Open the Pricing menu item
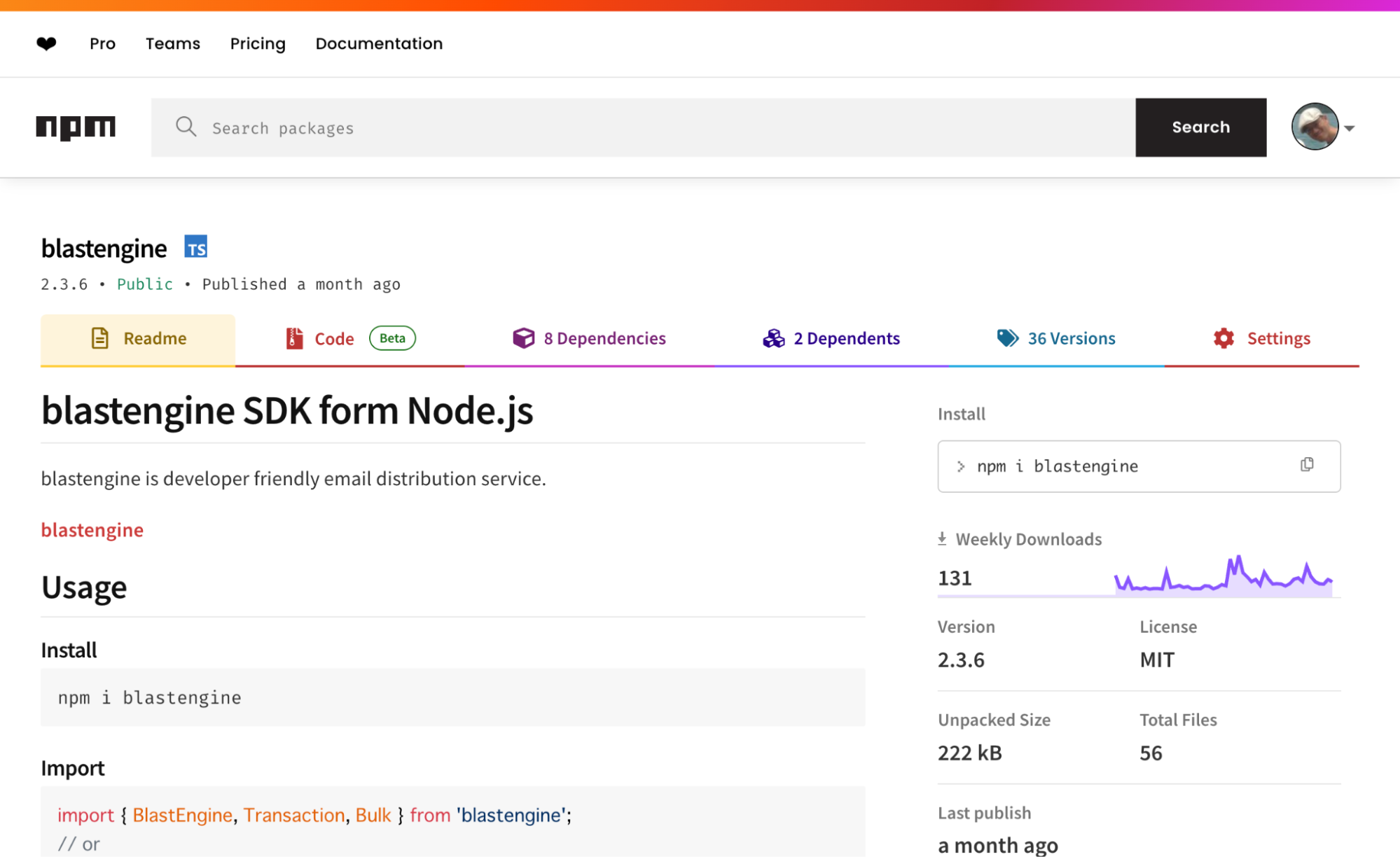 click(258, 43)
